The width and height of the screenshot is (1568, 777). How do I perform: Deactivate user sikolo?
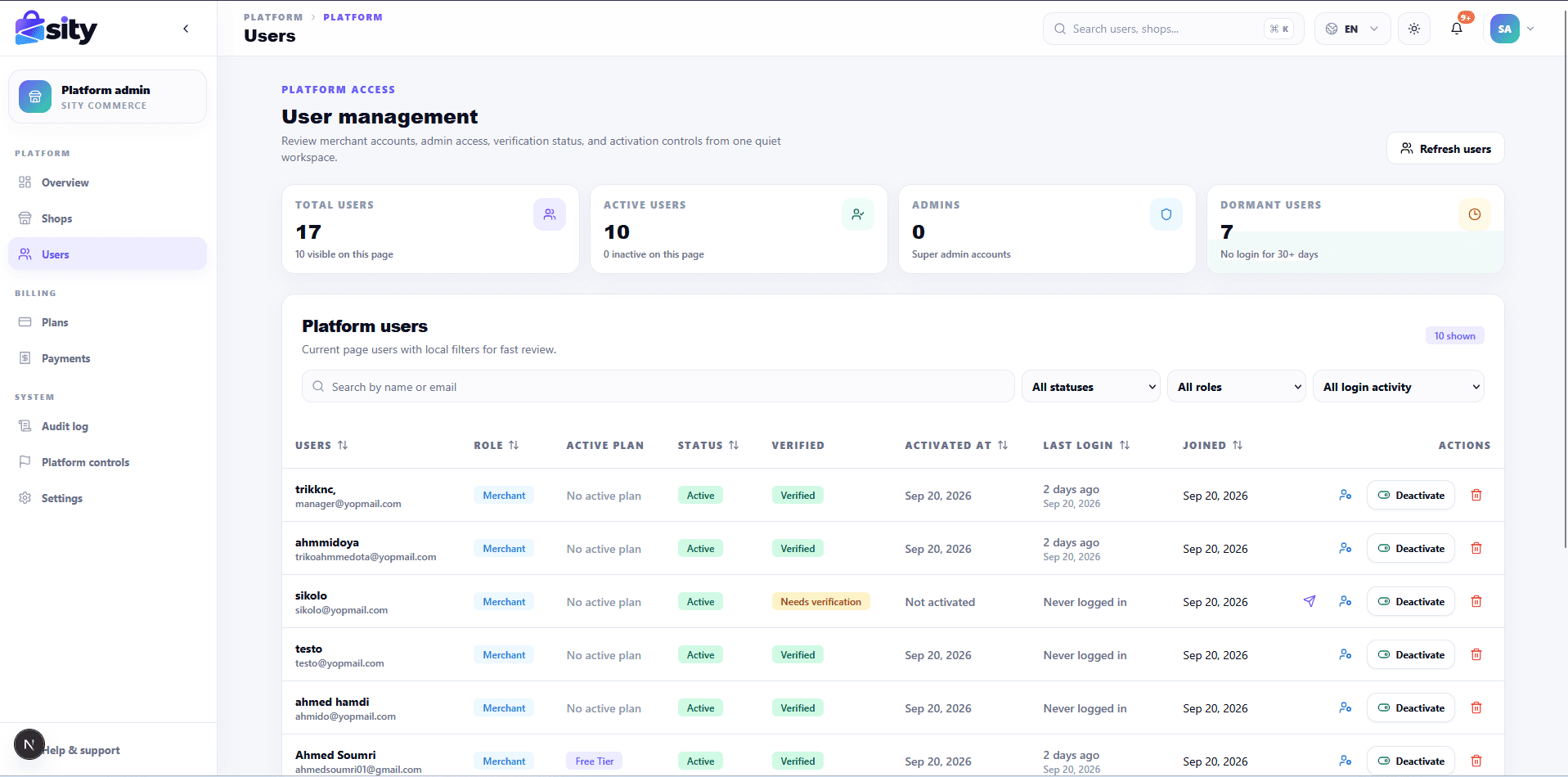pos(1411,601)
